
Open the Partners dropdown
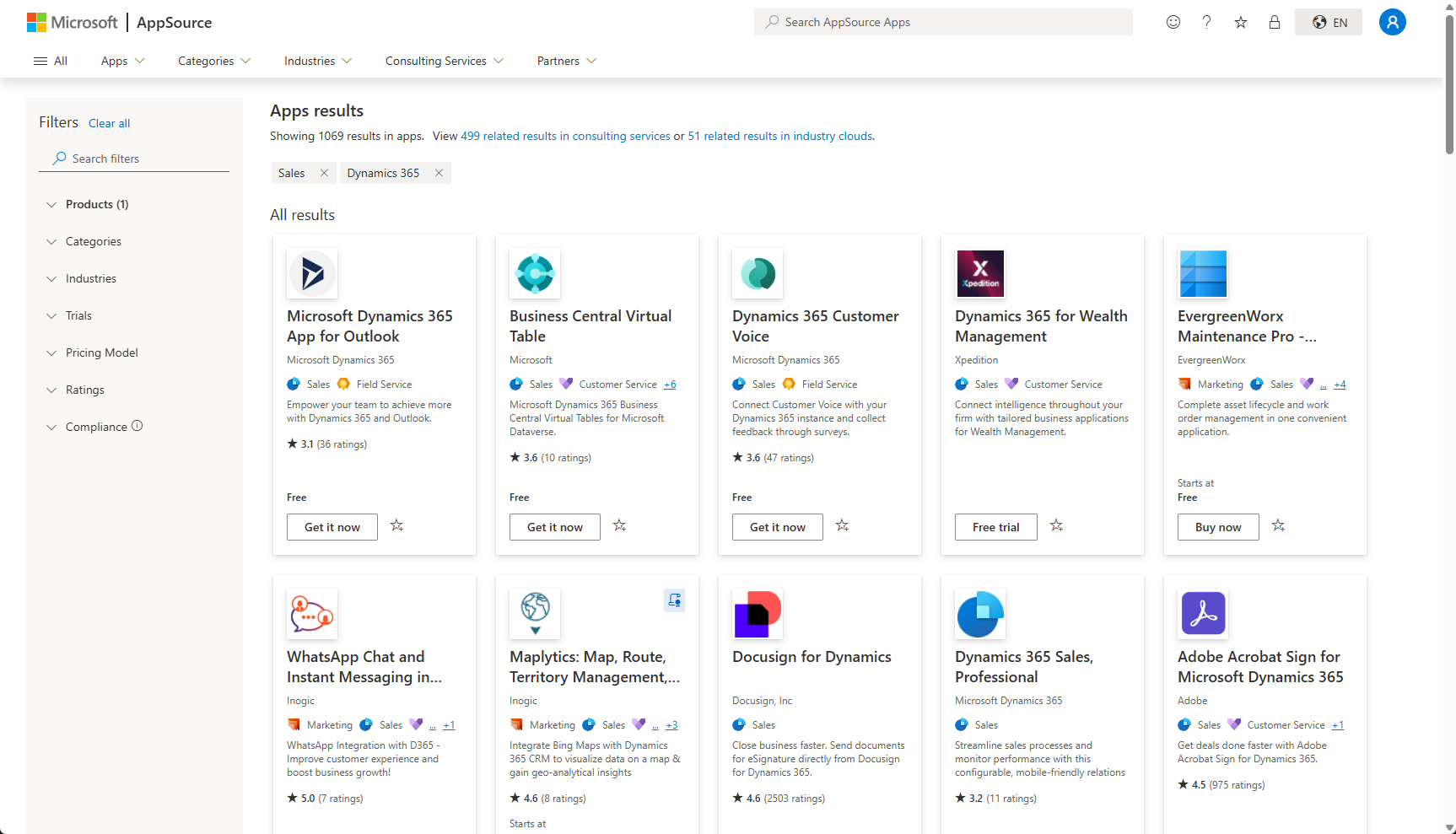click(x=567, y=61)
